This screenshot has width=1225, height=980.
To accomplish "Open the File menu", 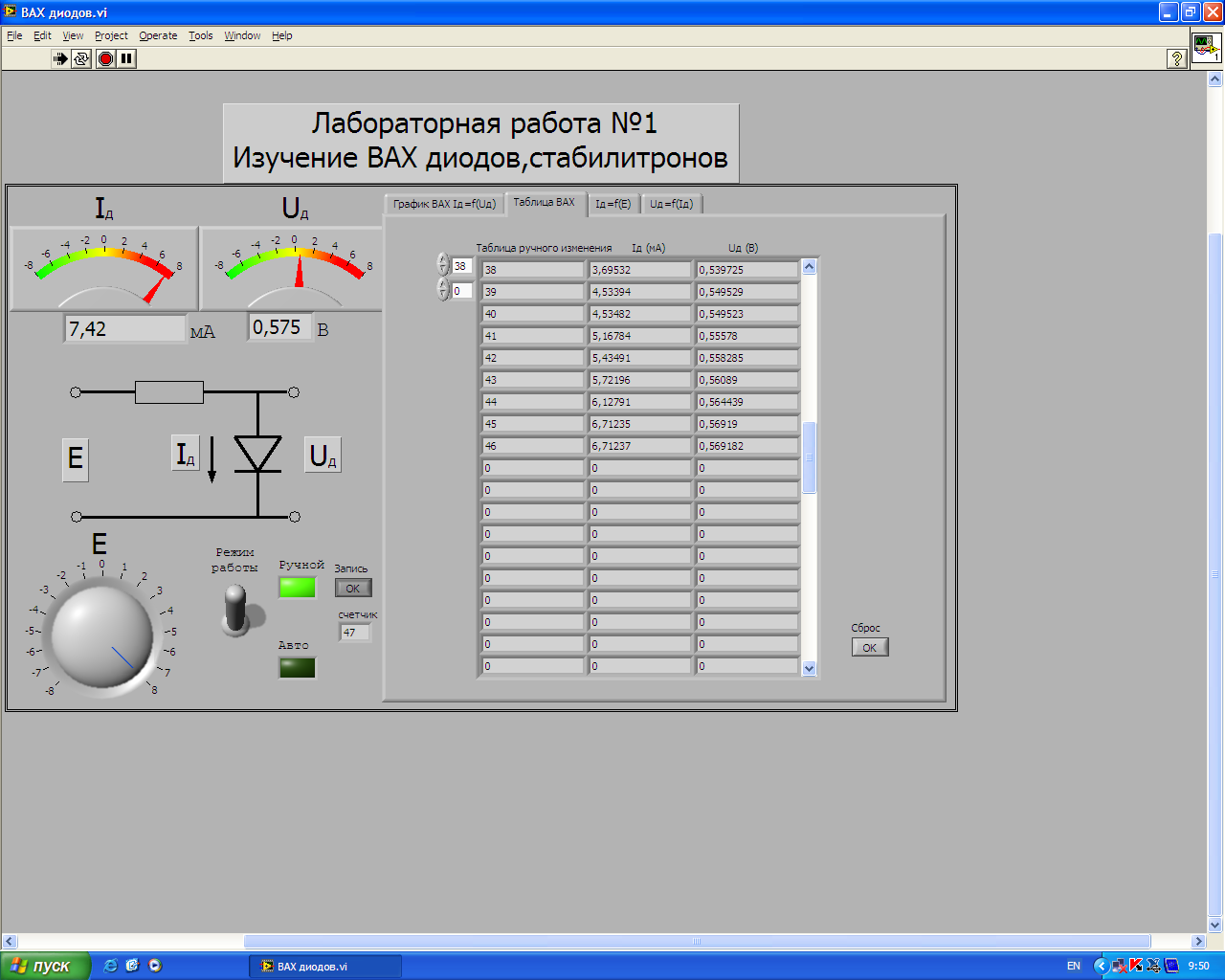I will pos(14,35).
